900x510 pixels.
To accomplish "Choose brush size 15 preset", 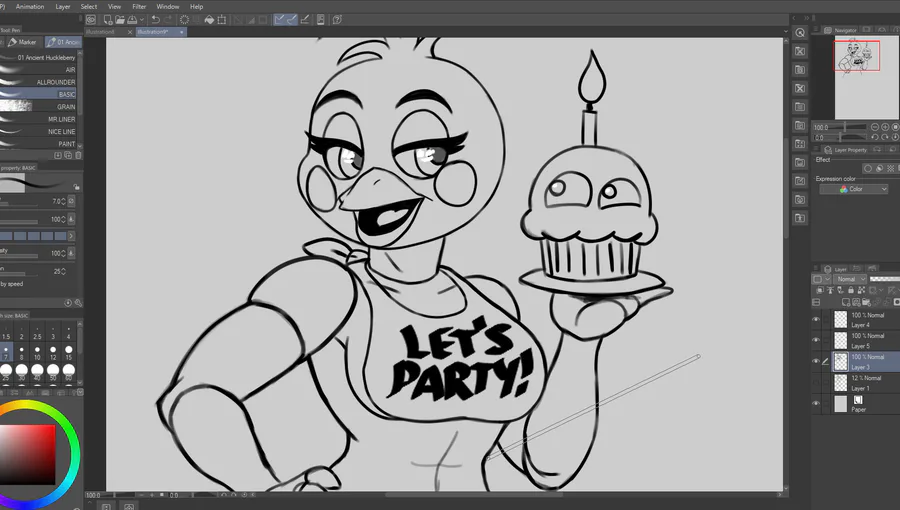I will point(68,352).
